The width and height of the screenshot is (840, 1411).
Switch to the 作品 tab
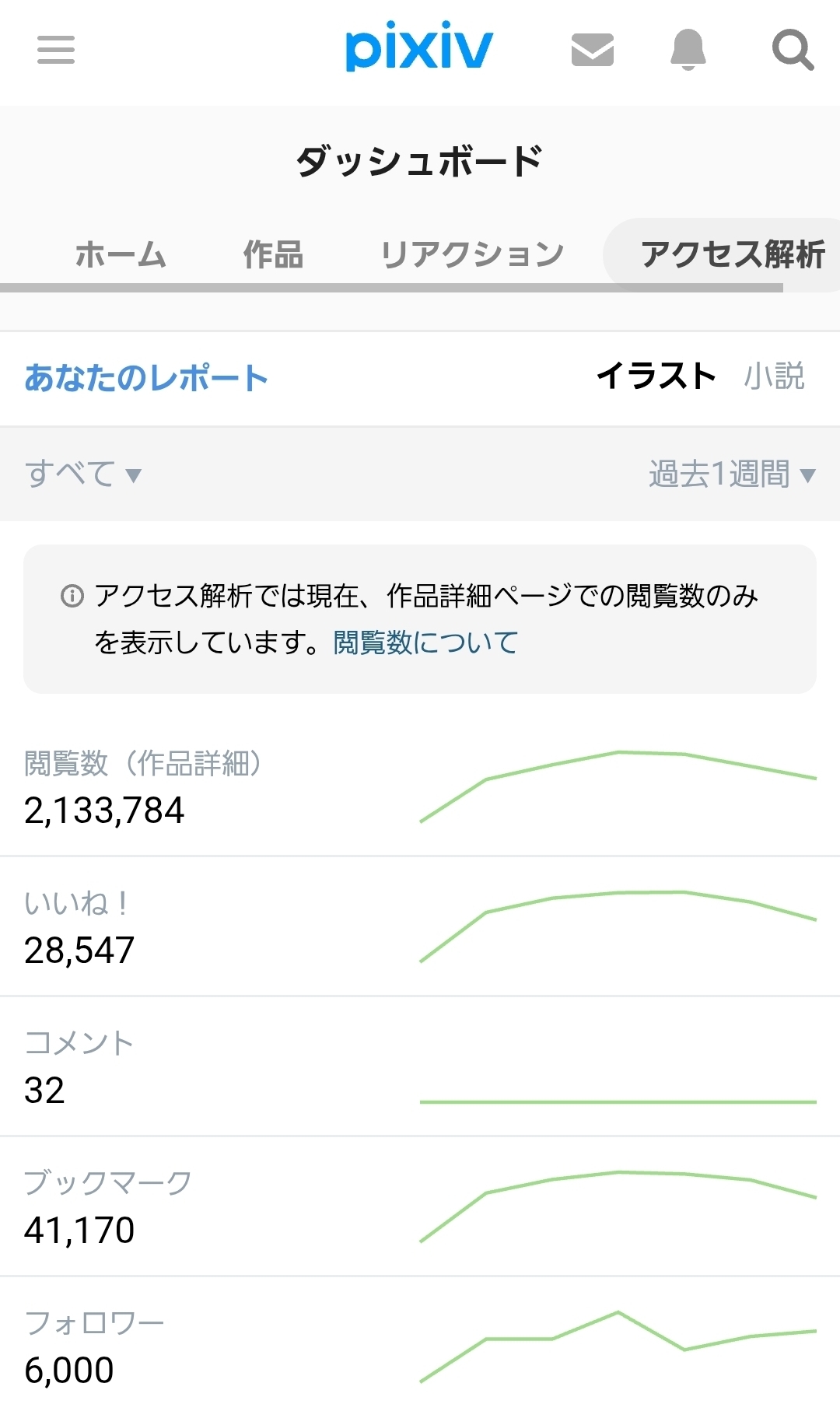click(x=273, y=254)
